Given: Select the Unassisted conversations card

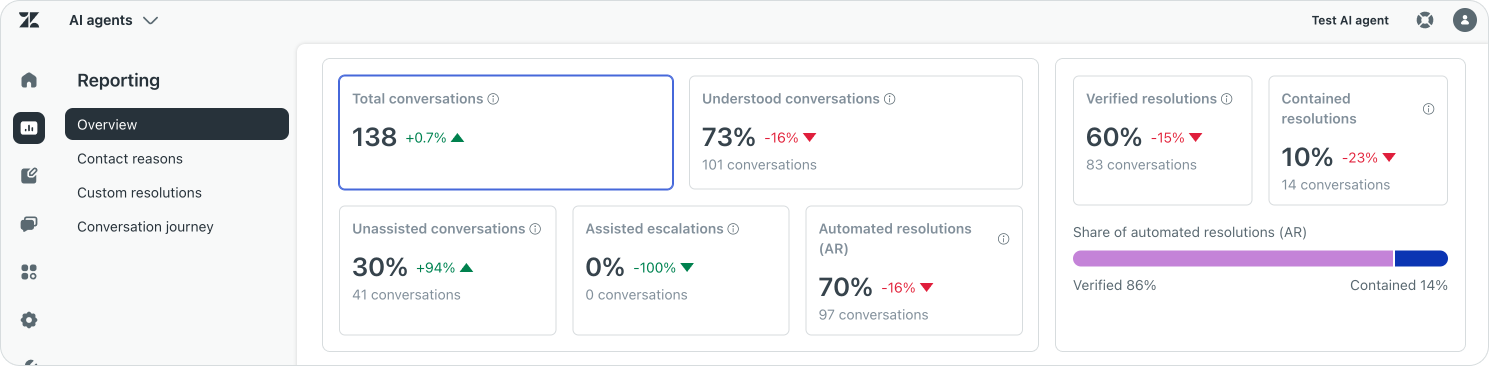Looking at the screenshot, I should 448,270.
